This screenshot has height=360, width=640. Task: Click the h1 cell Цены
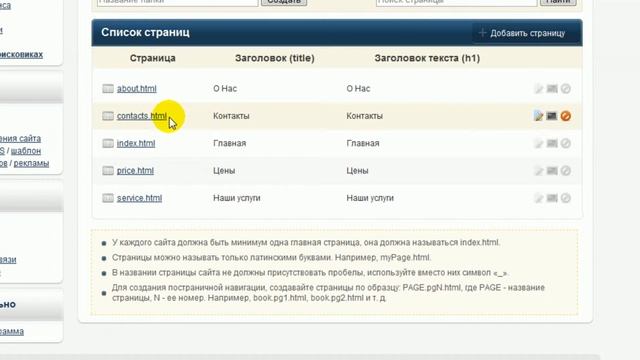(358, 171)
